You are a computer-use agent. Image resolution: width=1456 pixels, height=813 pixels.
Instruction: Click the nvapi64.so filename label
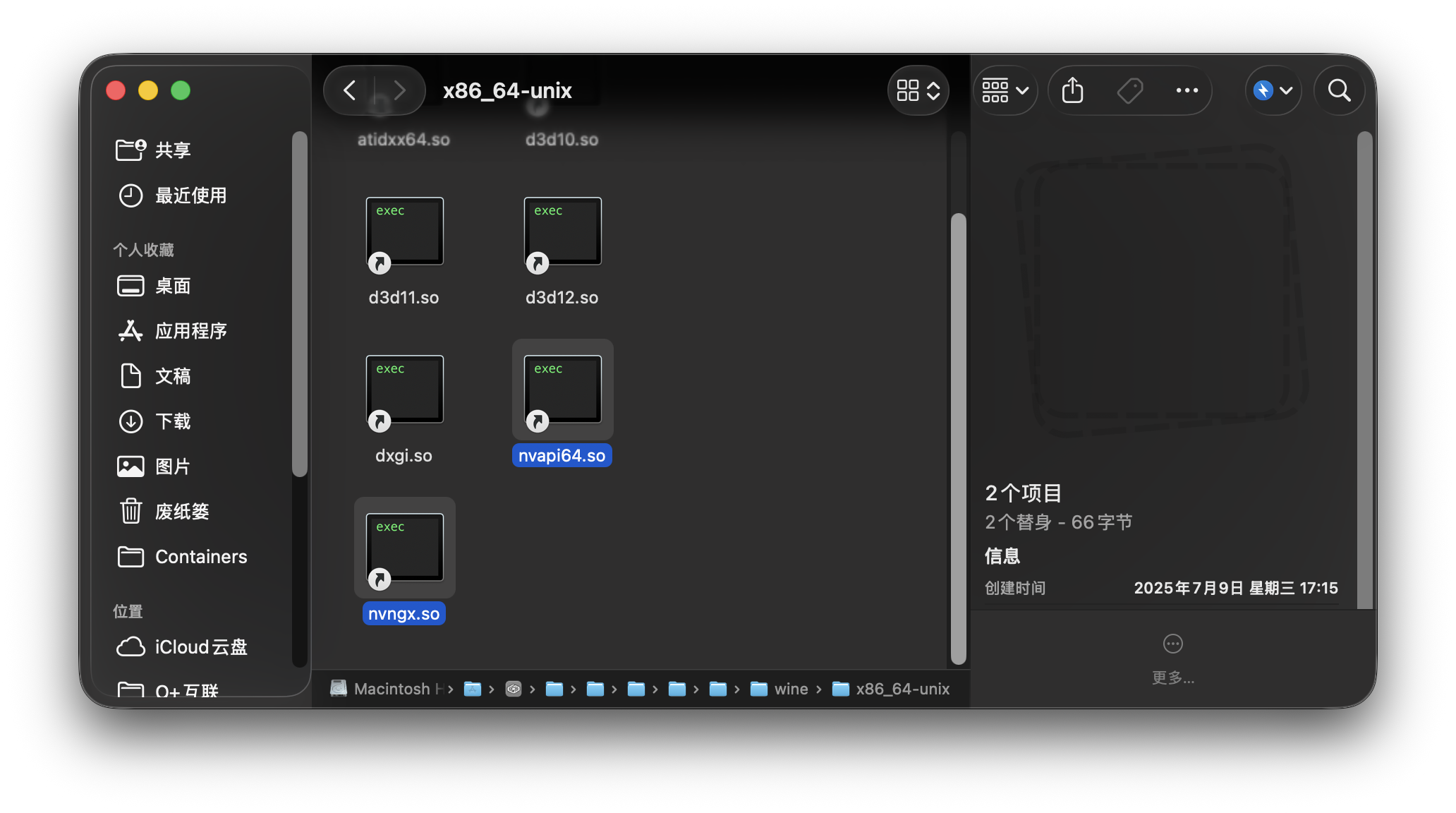coord(562,456)
